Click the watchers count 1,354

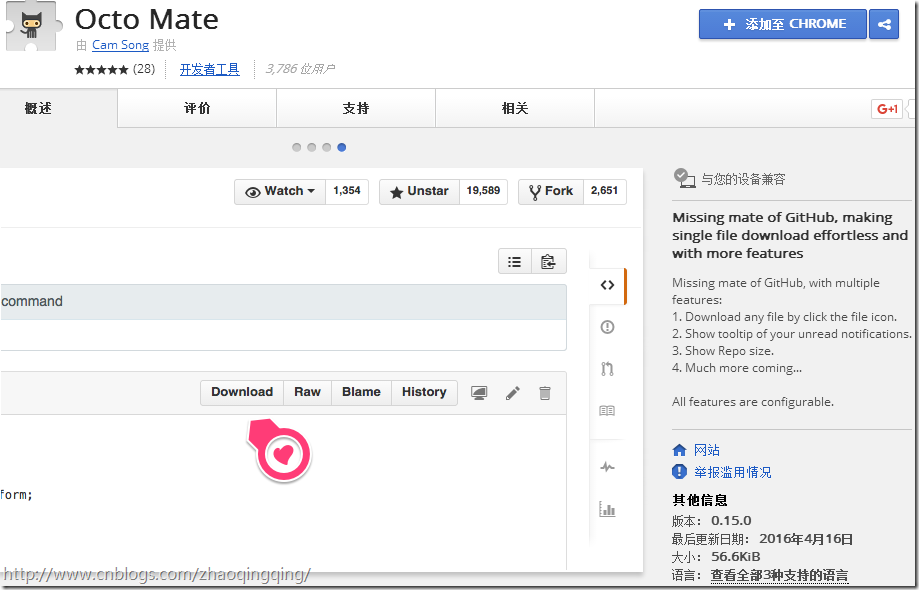tap(347, 191)
